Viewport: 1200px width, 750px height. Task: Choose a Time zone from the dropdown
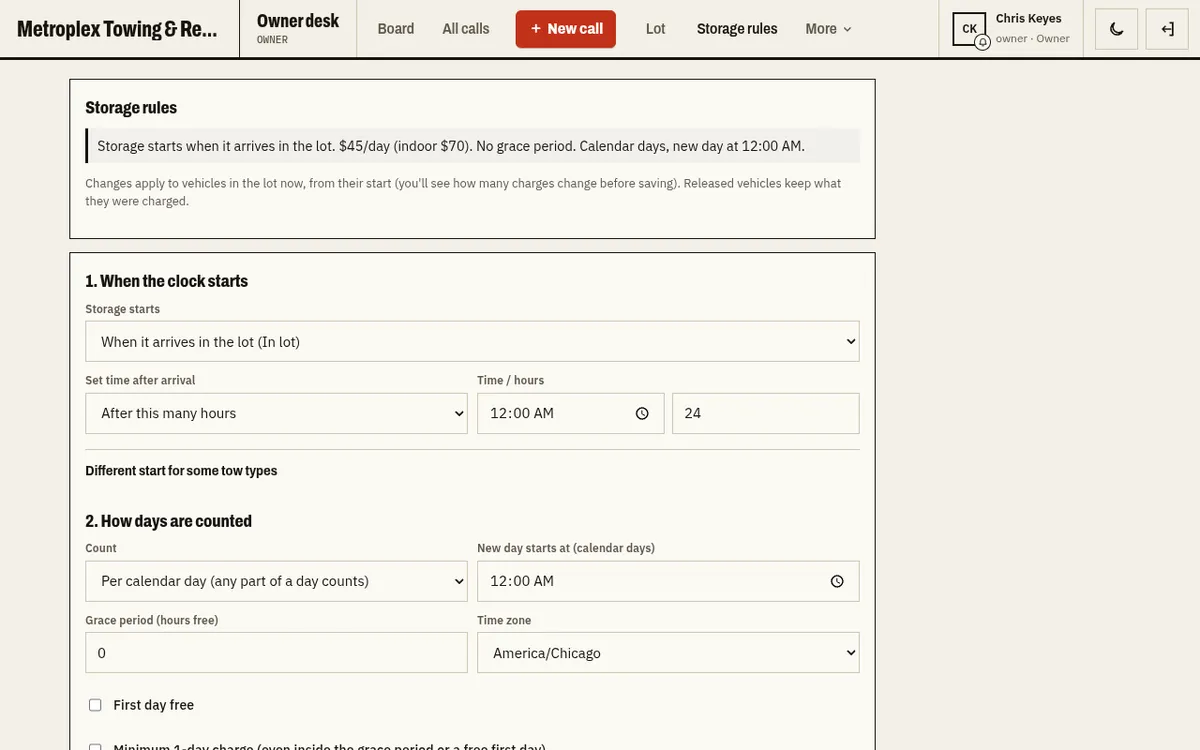pos(668,653)
